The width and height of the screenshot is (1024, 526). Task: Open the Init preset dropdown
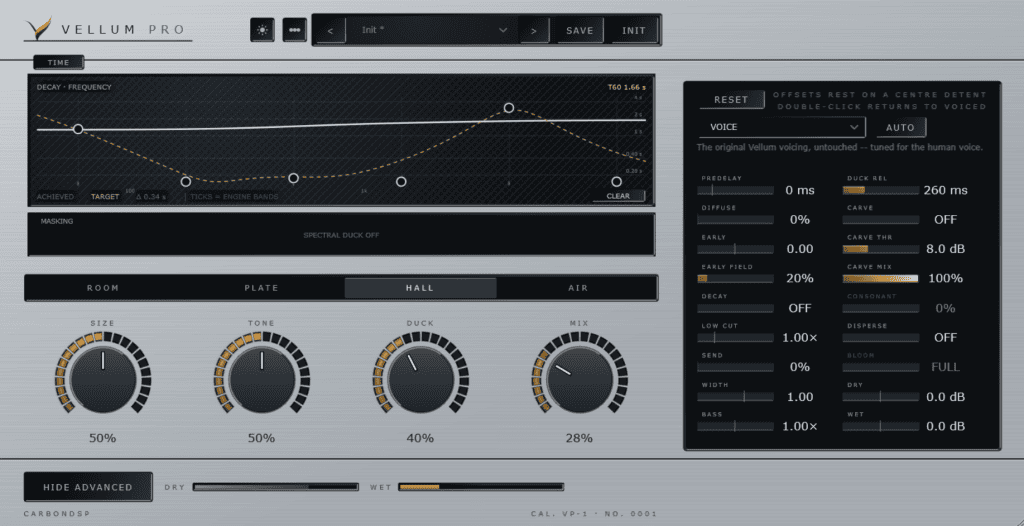[432, 30]
